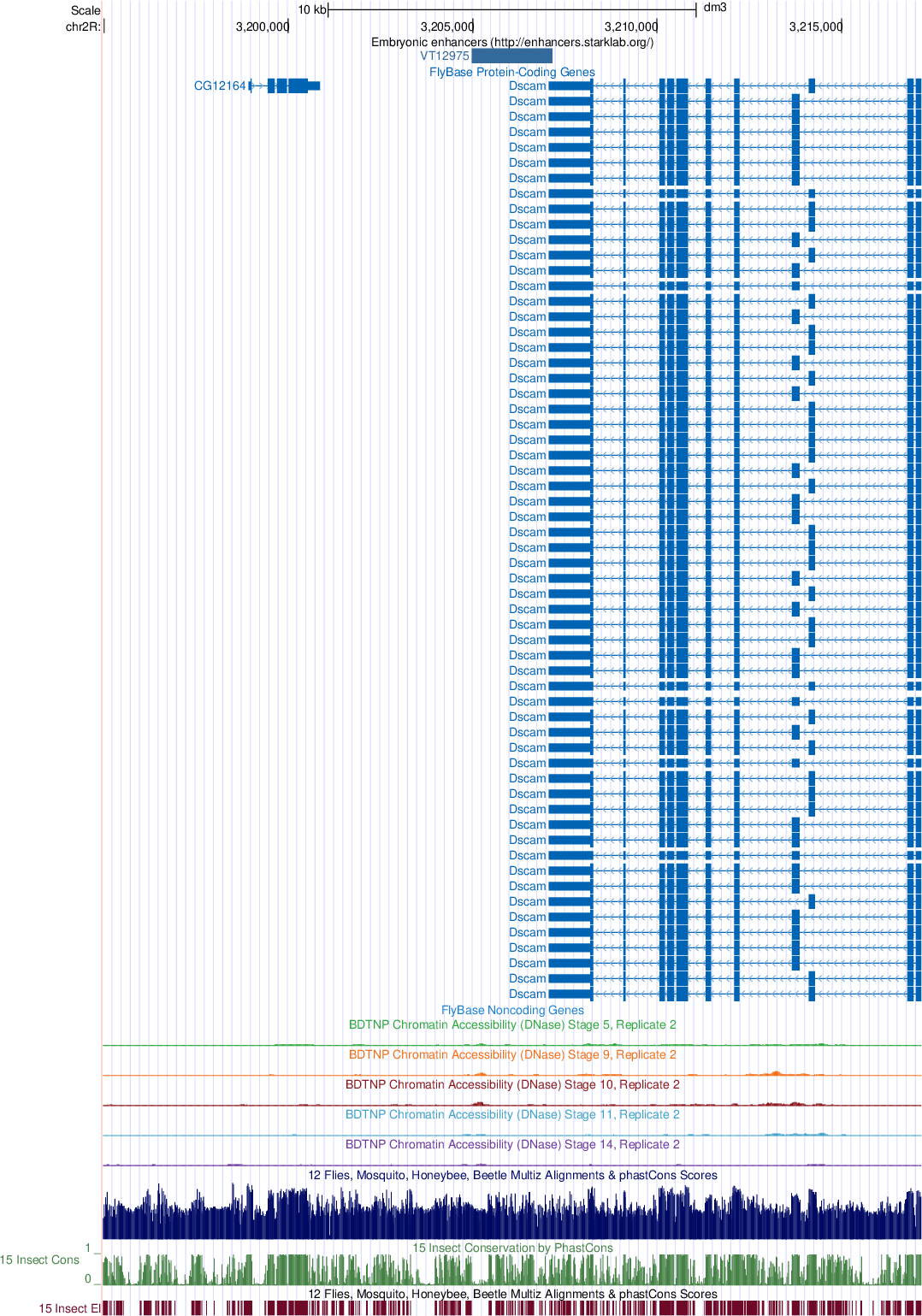Select the VT12975 enhancer block
Screen dimensions: 922x1316
click(x=511, y=56)
